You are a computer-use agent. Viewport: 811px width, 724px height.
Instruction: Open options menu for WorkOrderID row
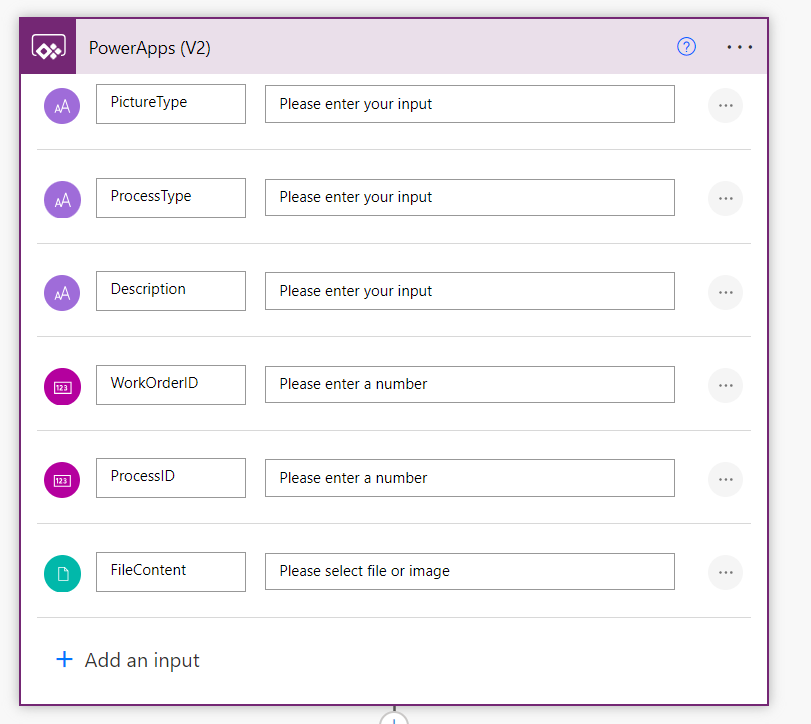click(725, 385)
